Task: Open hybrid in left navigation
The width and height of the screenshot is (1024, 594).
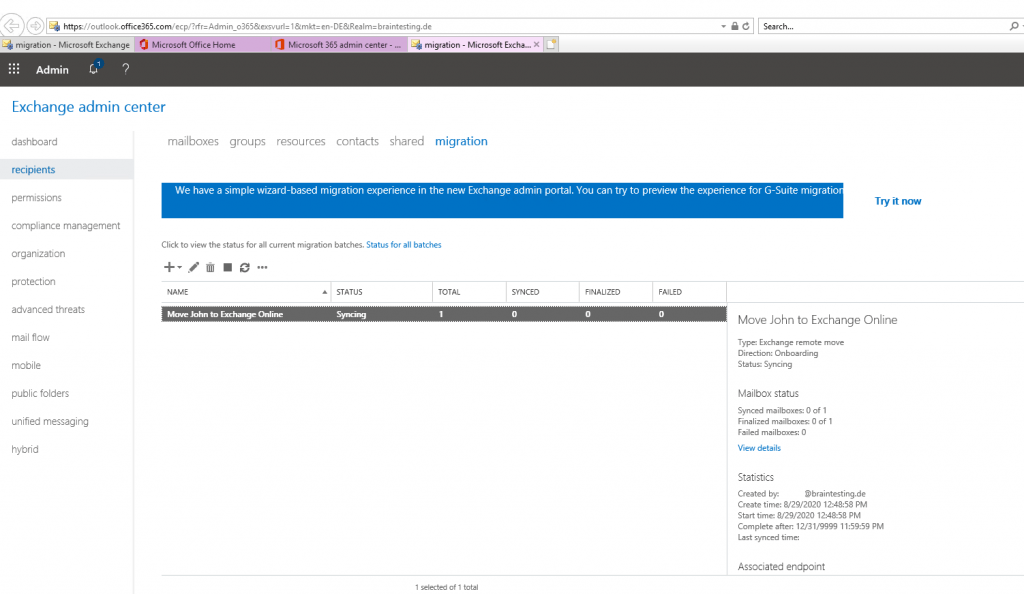Action: pos(25,450)
